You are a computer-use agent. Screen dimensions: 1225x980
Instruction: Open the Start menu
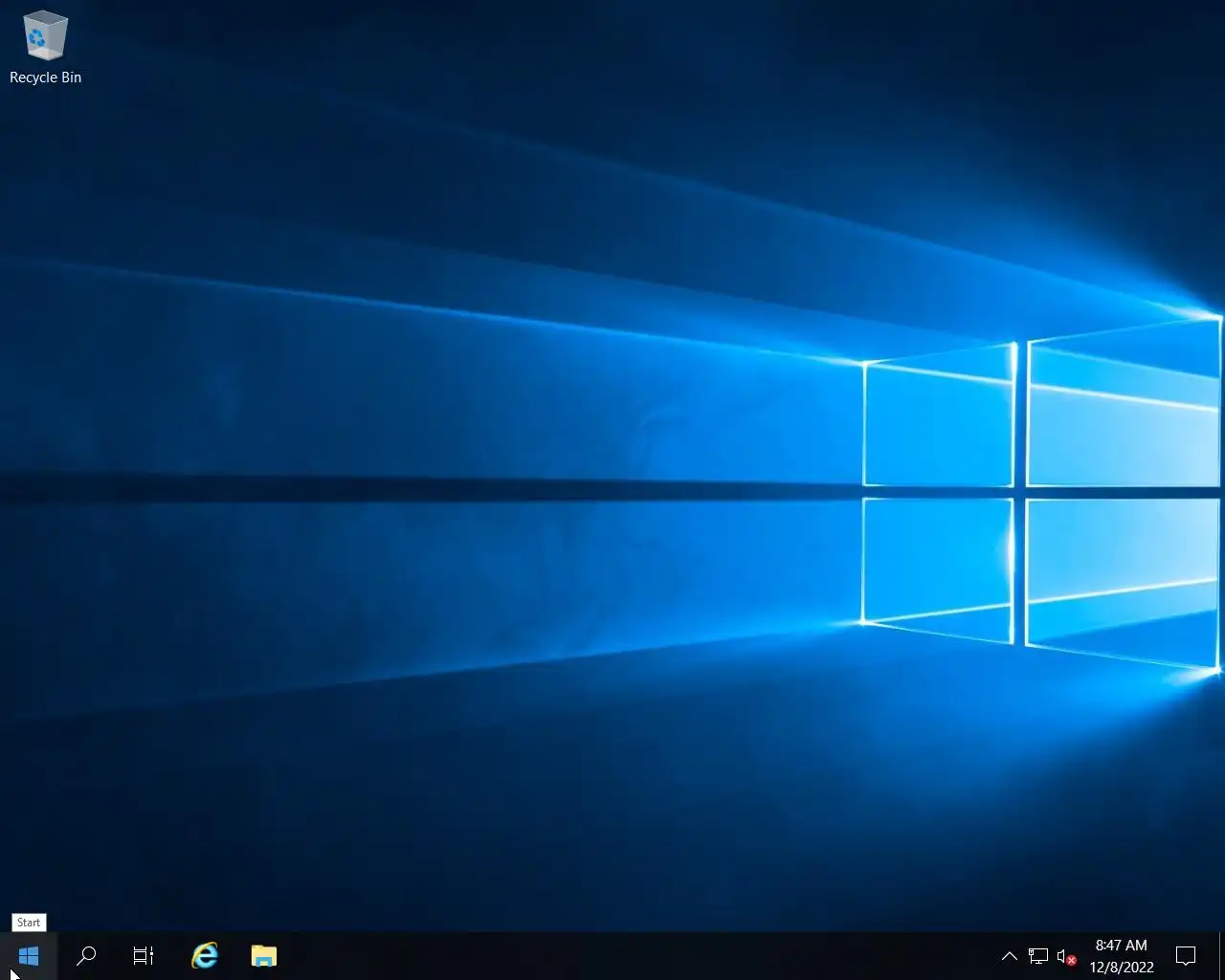29,955
